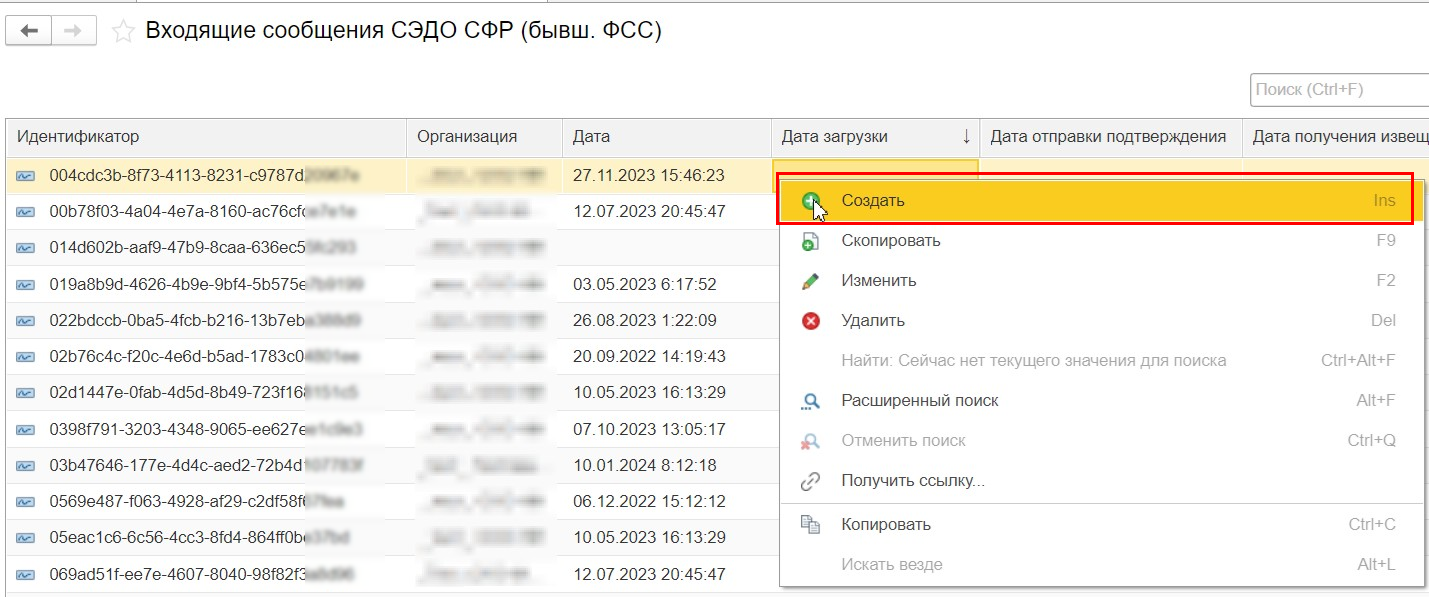Image resolution: width=1429 pixels, height=597 pixels.
Task: Choose Удалить from the context menu
Action: 873,321
